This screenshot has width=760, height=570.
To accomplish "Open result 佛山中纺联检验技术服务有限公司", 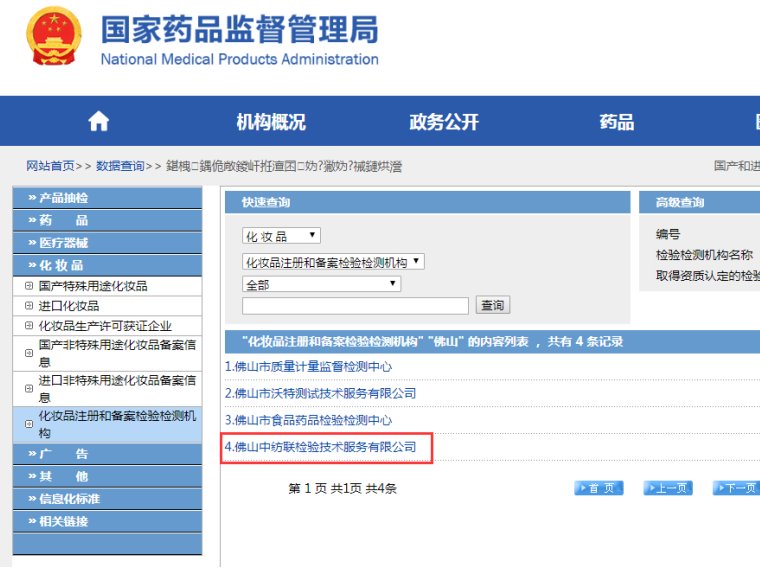I will (x=320, y=447).
